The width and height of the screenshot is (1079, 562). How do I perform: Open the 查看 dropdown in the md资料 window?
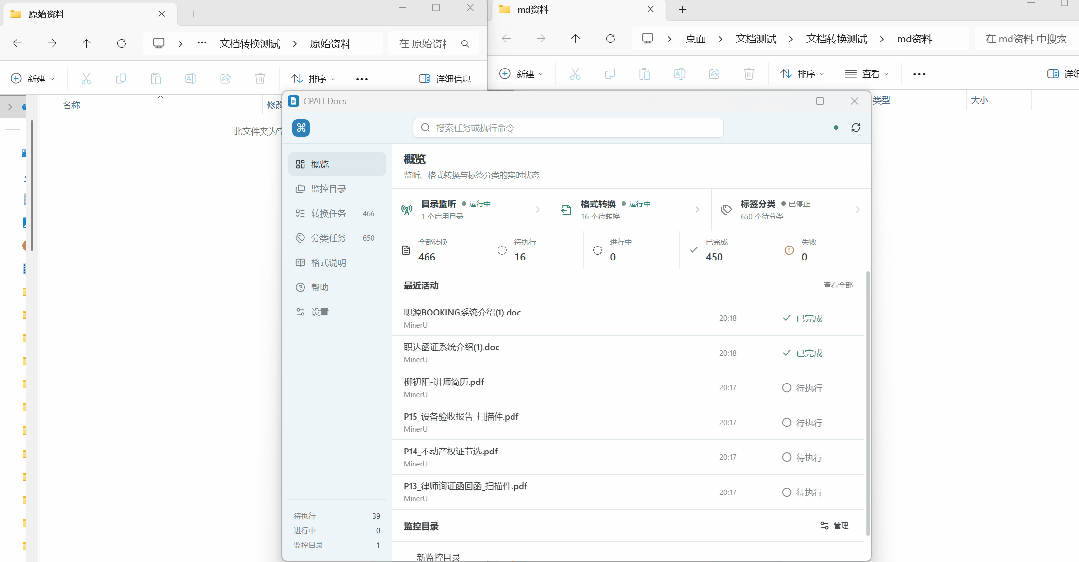click(867, 74)
